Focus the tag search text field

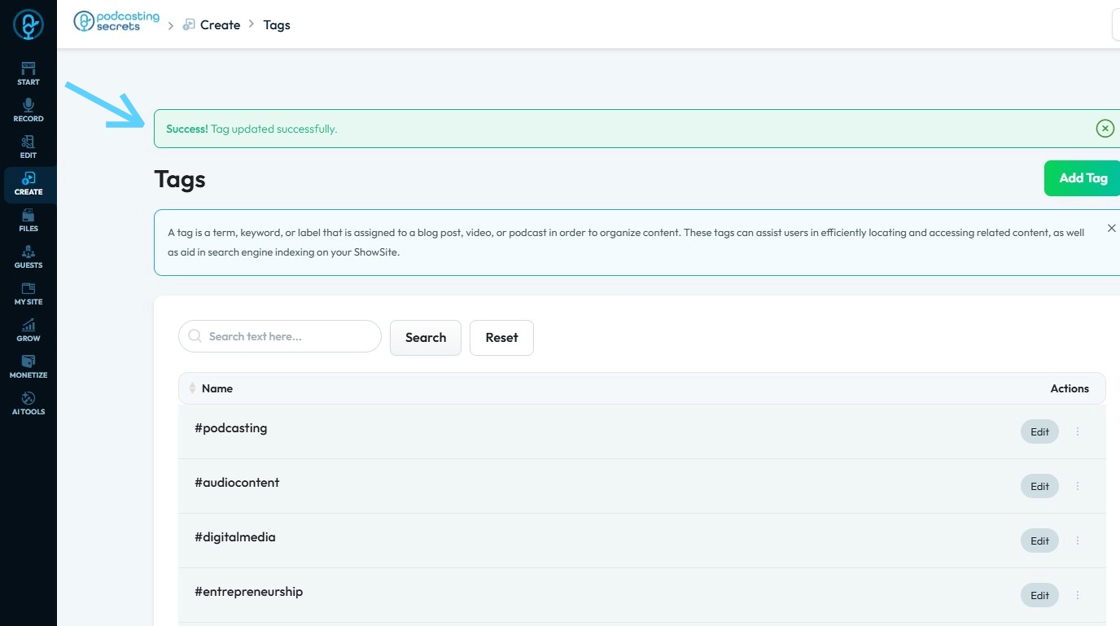(x=290, y=337)
